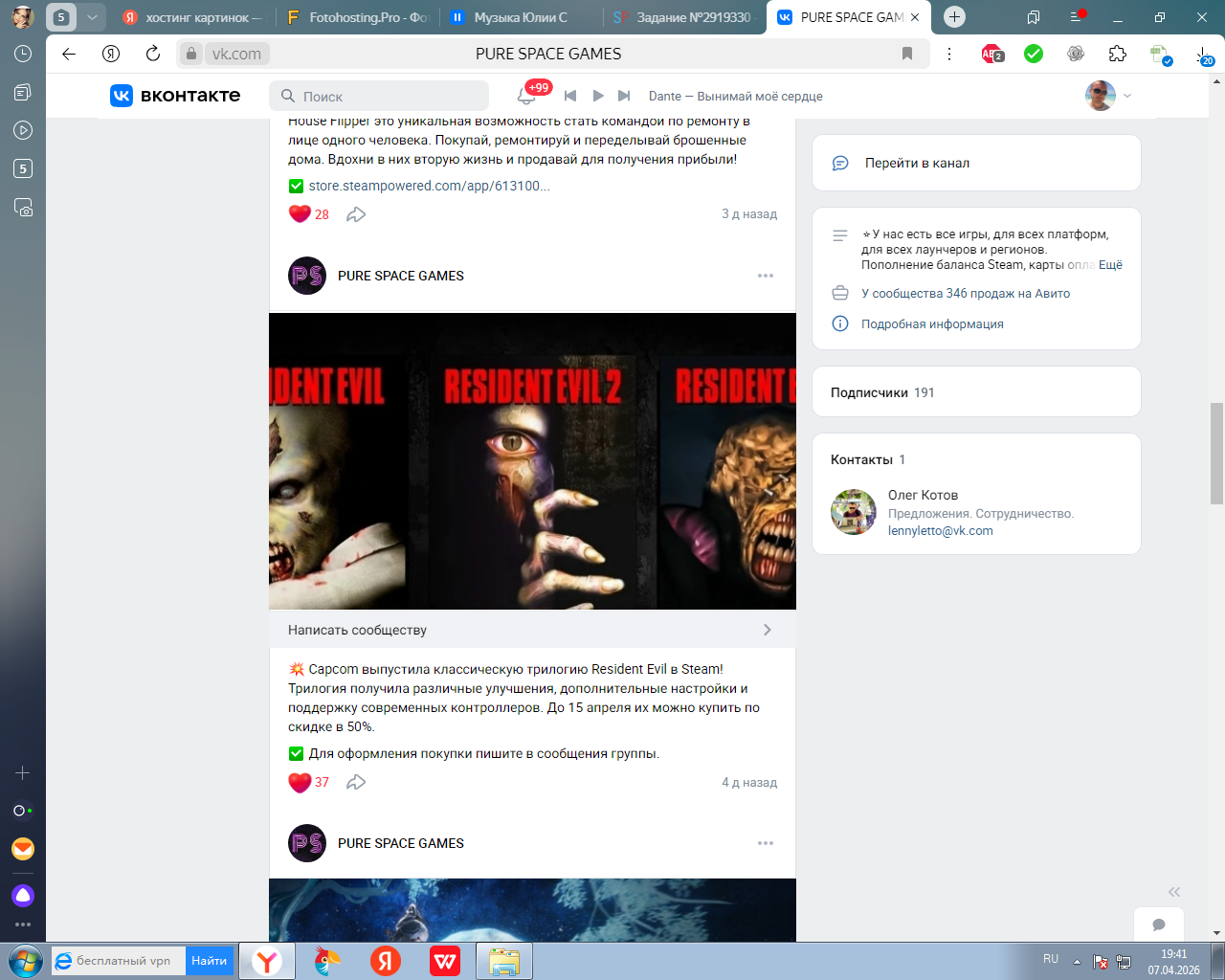Open the Windows Start menu
The width and height of the screenshot is (1225, 980).
[x=24, y=961]
